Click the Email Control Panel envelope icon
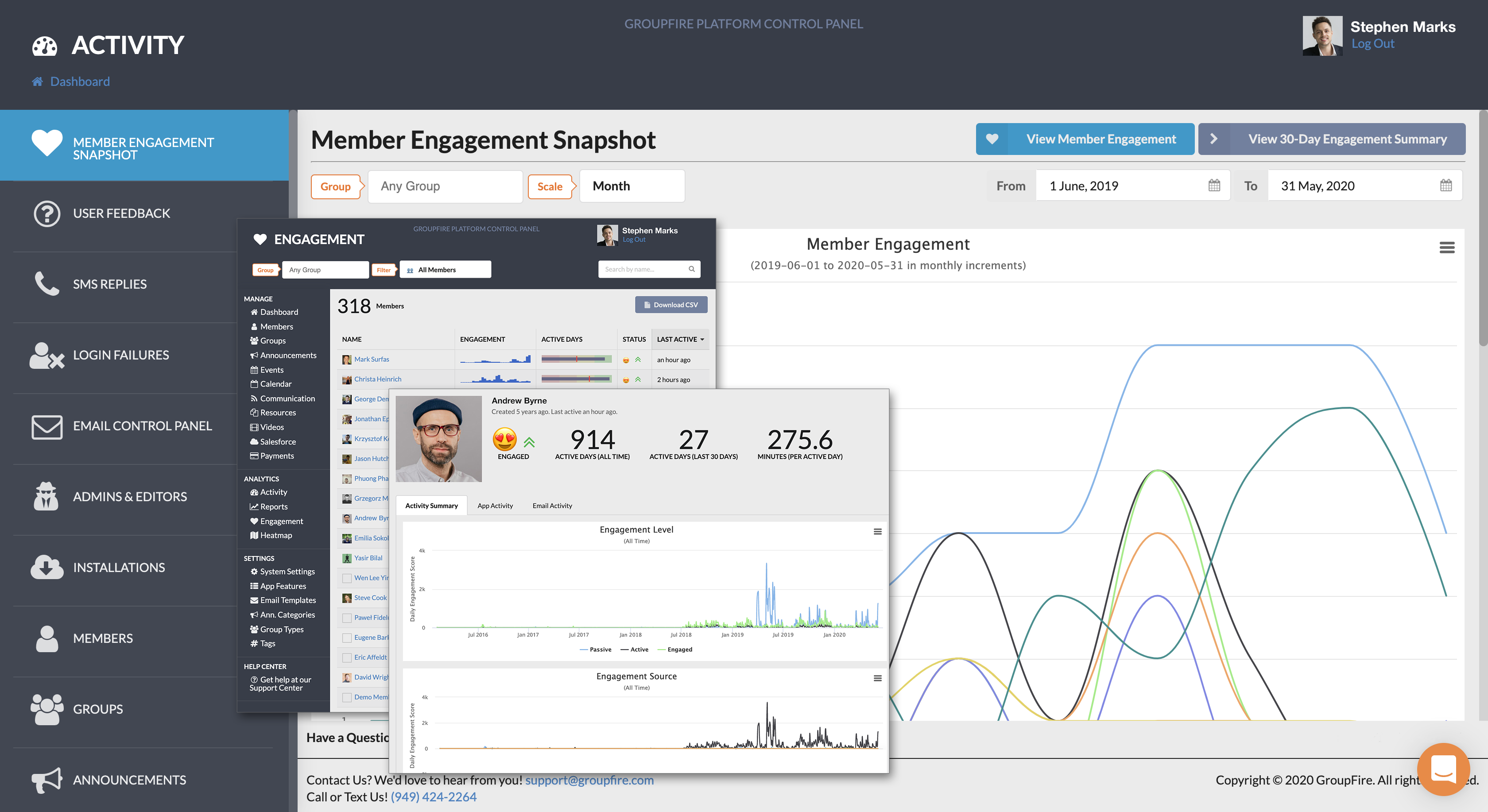Screen dimensions: 1488x812 47,427
